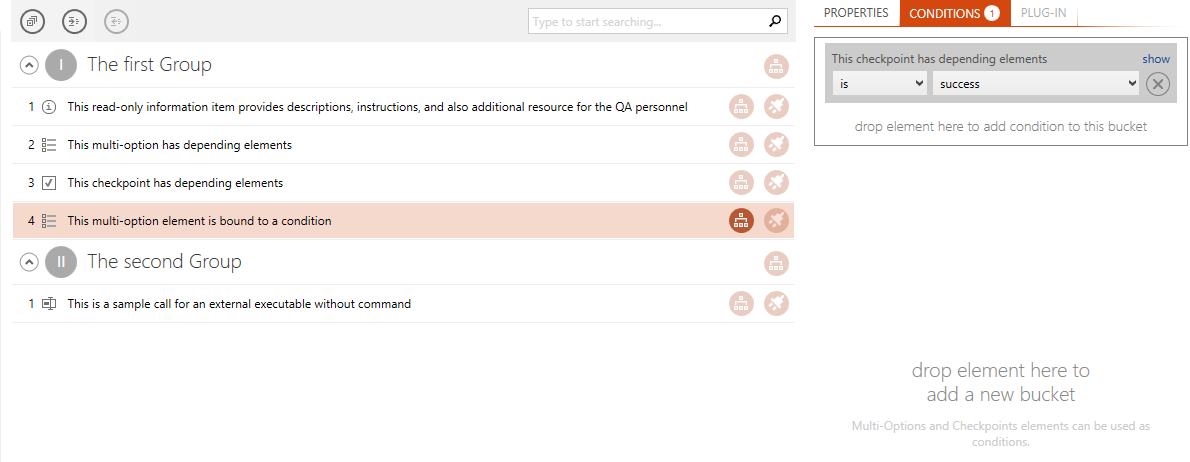The image size is (1190, 462).
Task: Select the checkpoint item with depending elements
Action: (404, 183)
